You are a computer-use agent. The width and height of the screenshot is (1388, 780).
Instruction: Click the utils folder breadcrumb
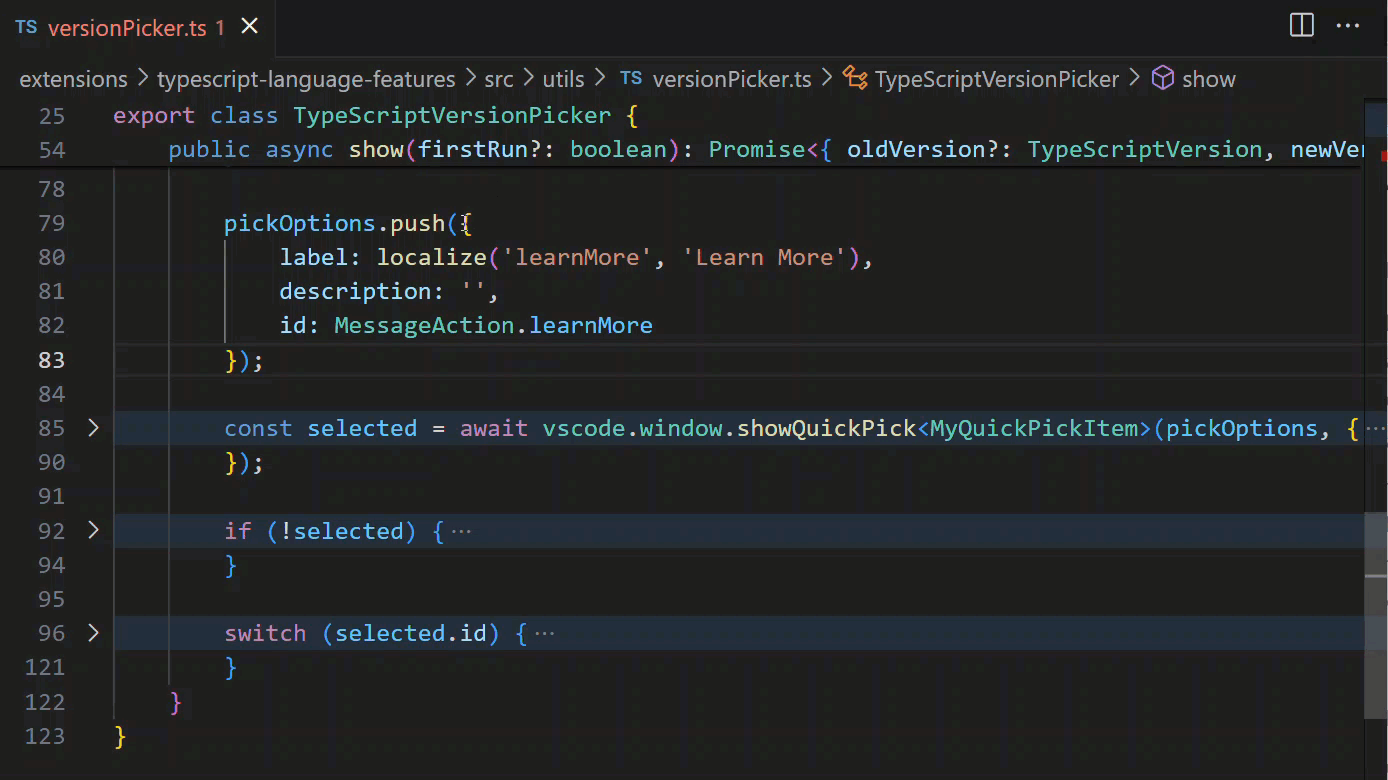563,79
